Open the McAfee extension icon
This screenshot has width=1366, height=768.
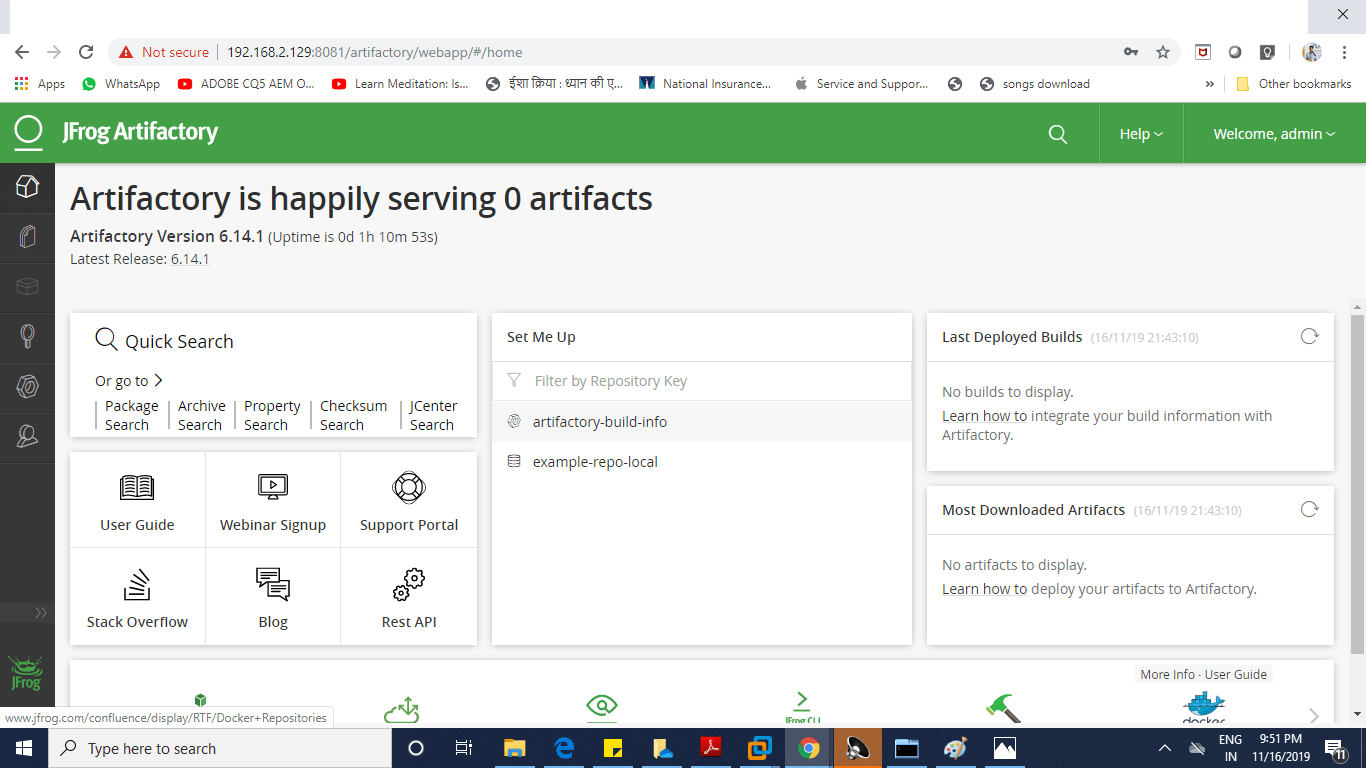[x=1204, y=52]
